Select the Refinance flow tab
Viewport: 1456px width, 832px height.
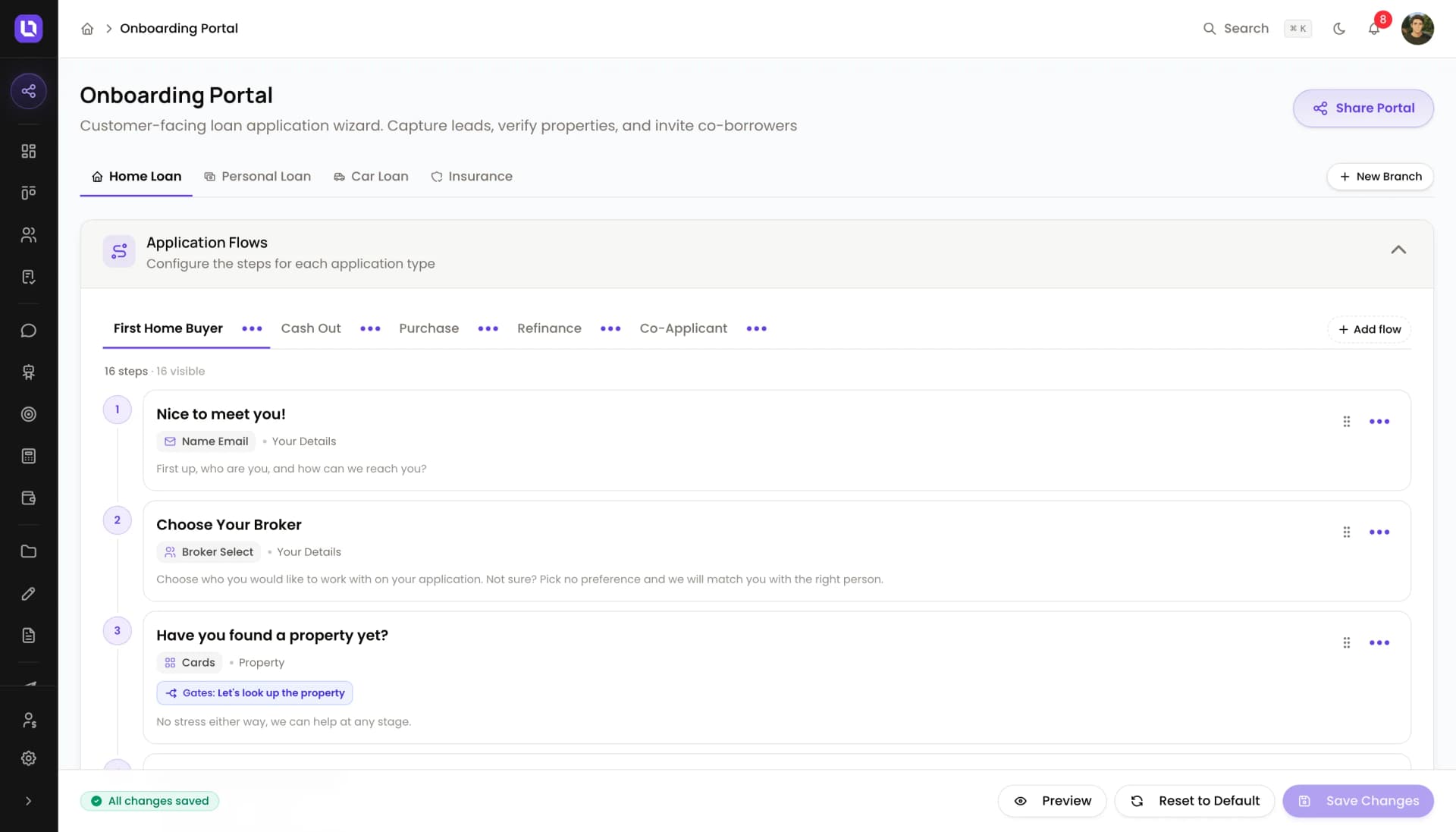click(549, 328)
